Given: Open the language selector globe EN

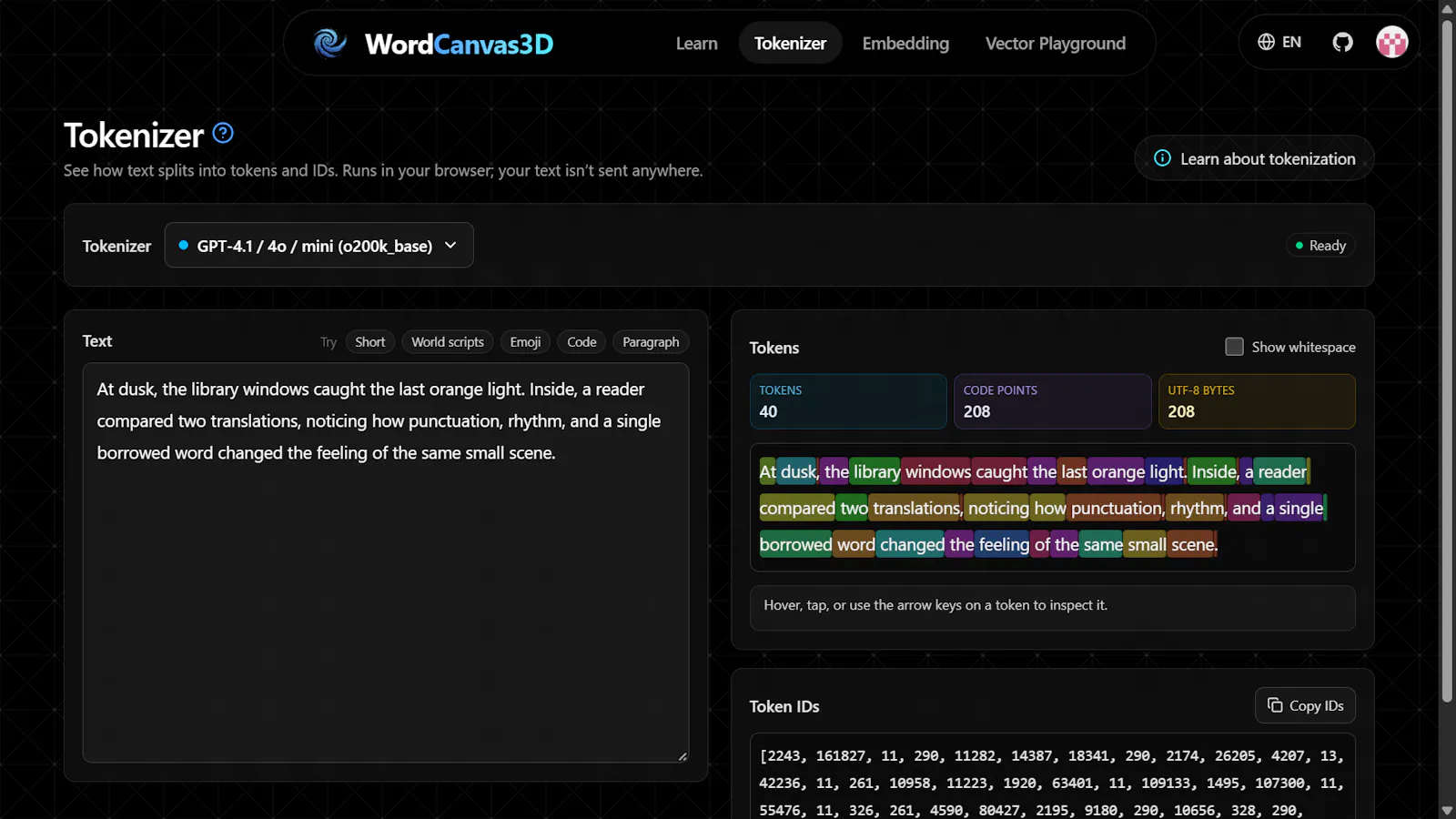Looking at the screenshot, I should [x=1279, y=42].
